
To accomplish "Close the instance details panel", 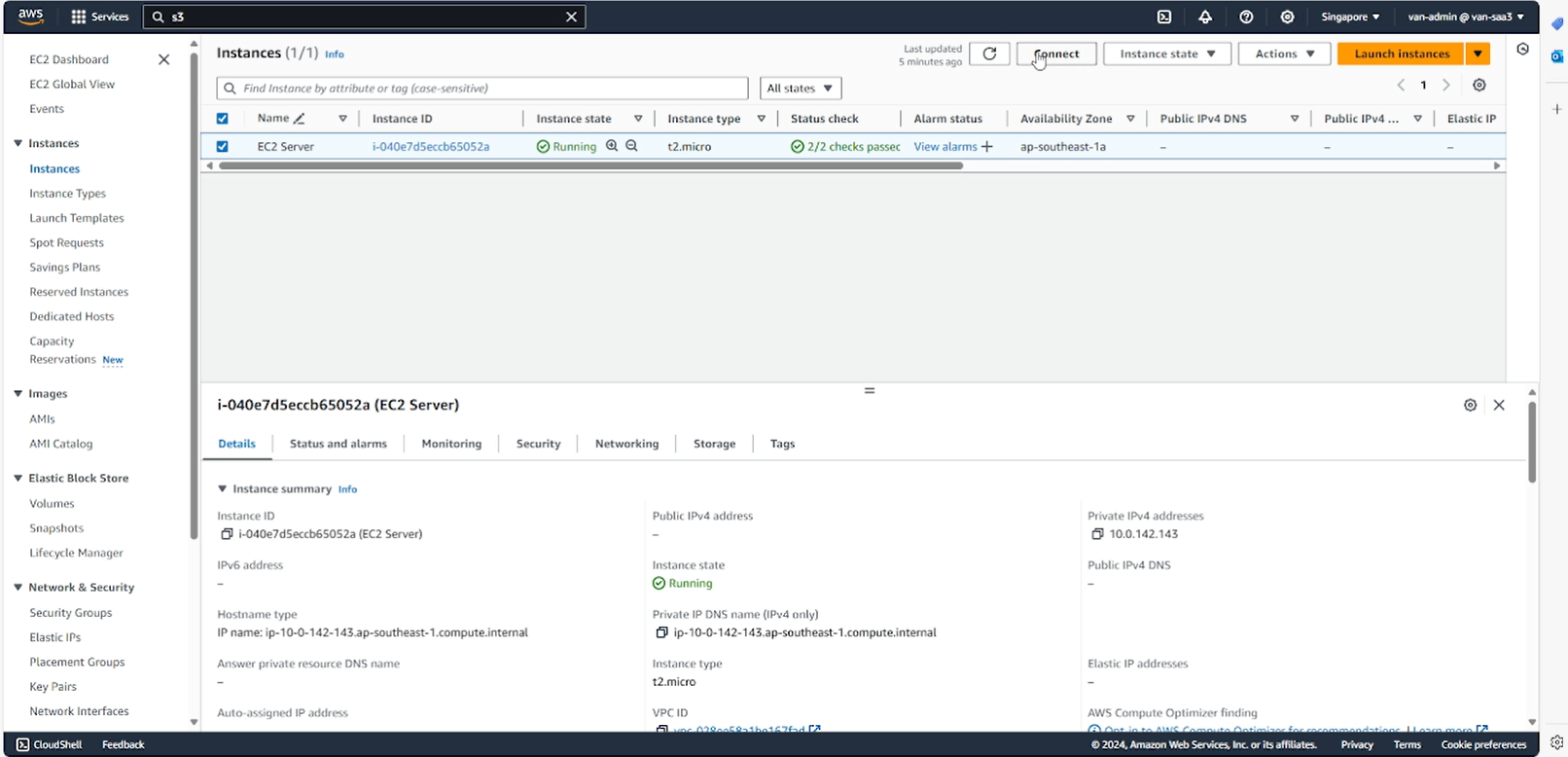I will (x=1499, y=405).
